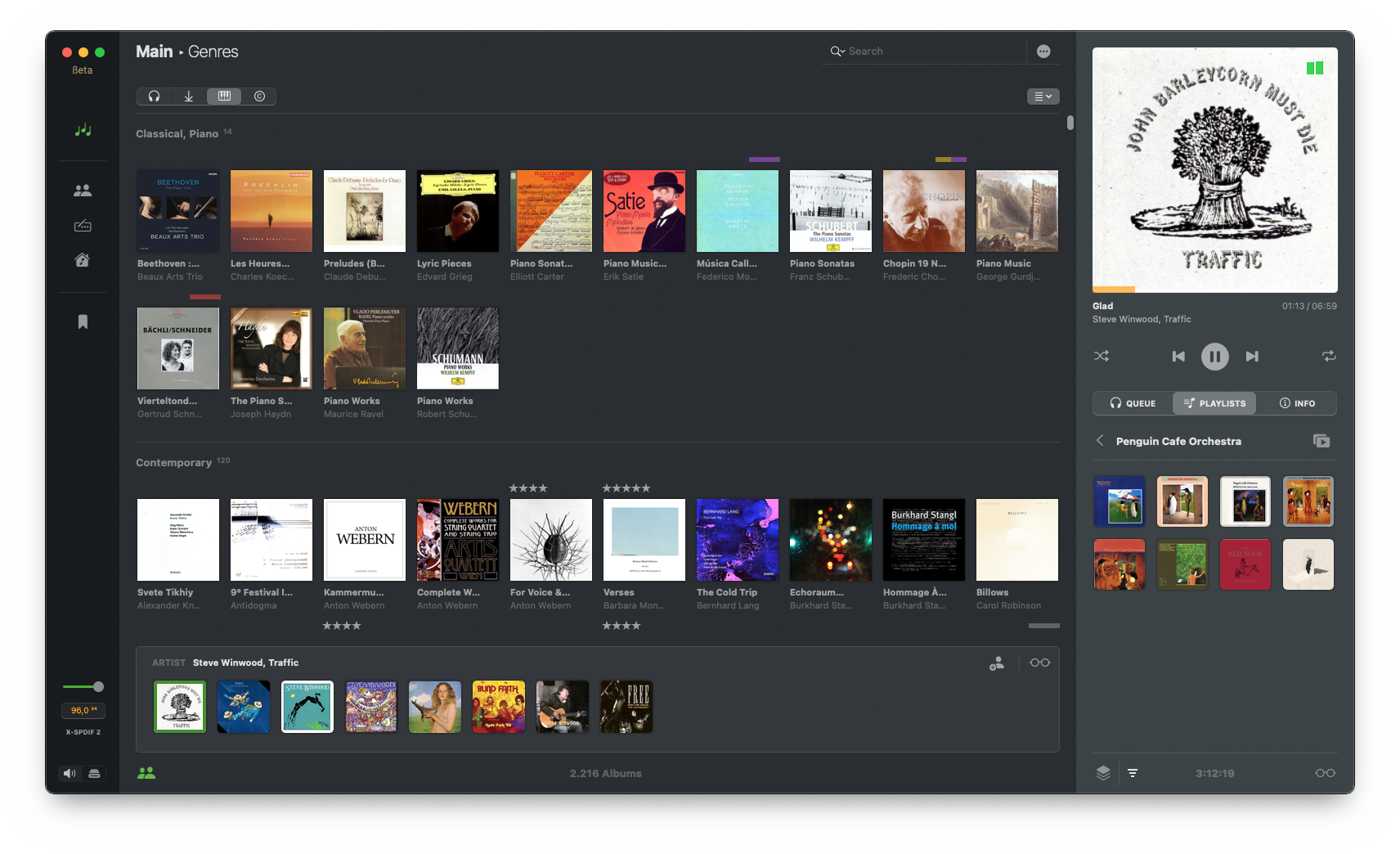Seek in the orange track progress bar
This screenshot has width=1400, height=854.
pos(1215,289)
